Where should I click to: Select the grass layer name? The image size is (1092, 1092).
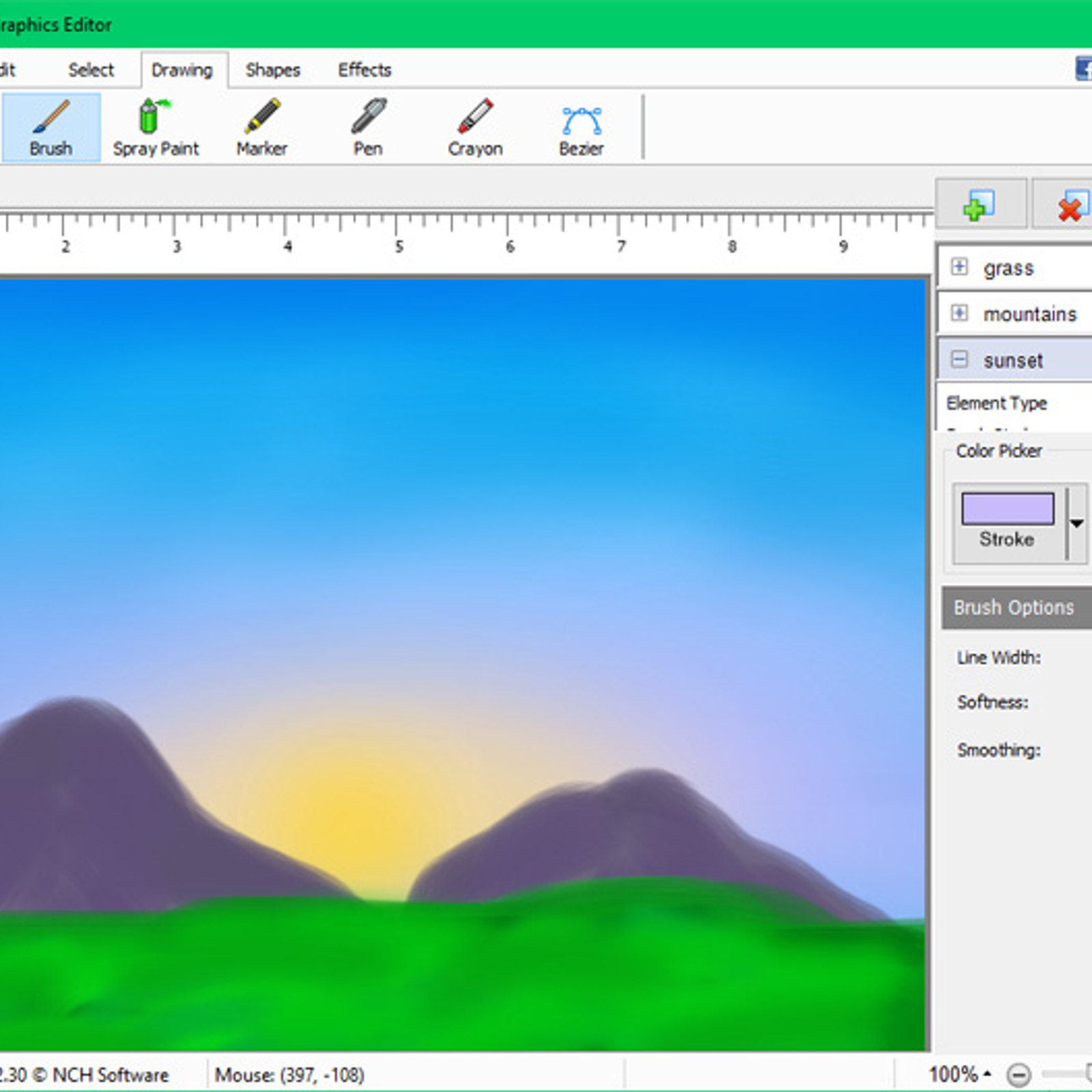[1008, 268]
